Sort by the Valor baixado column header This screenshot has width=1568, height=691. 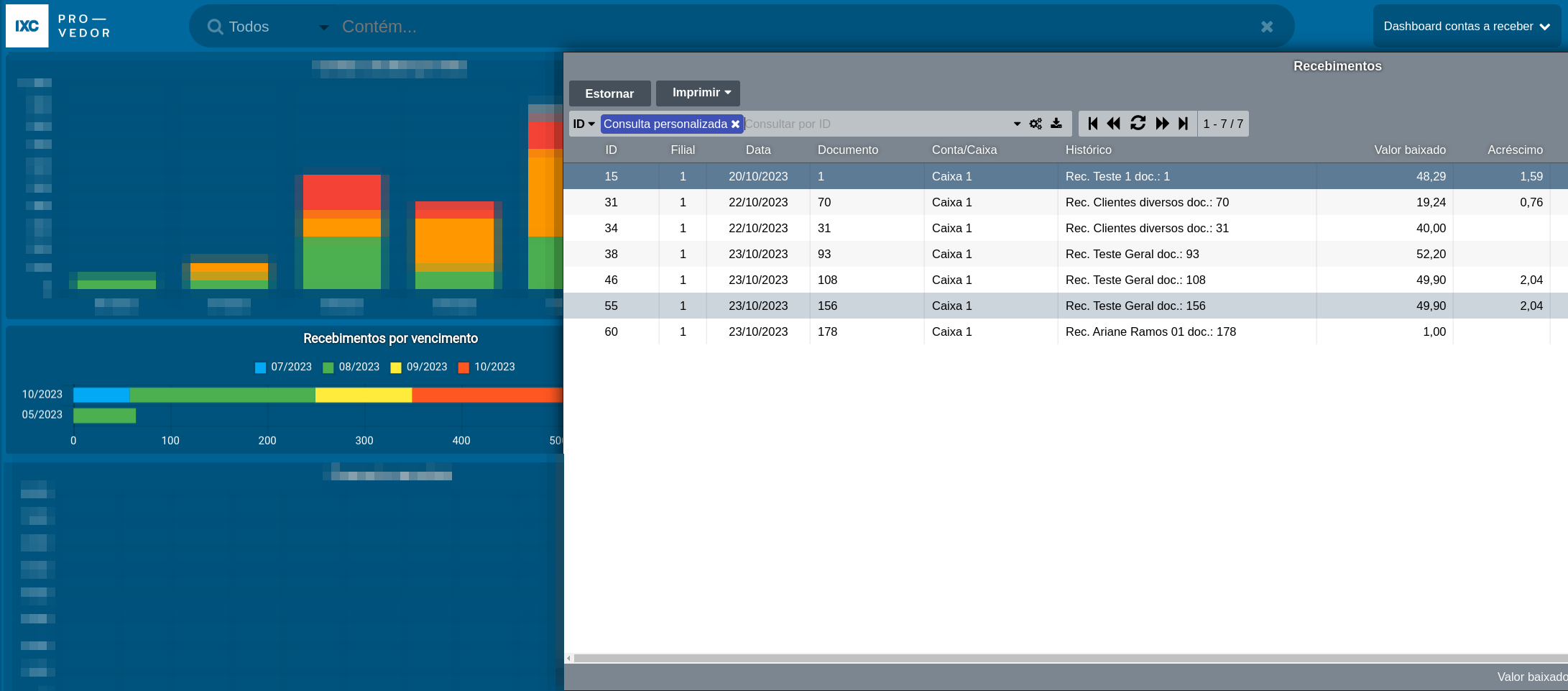pos(1410,150)
